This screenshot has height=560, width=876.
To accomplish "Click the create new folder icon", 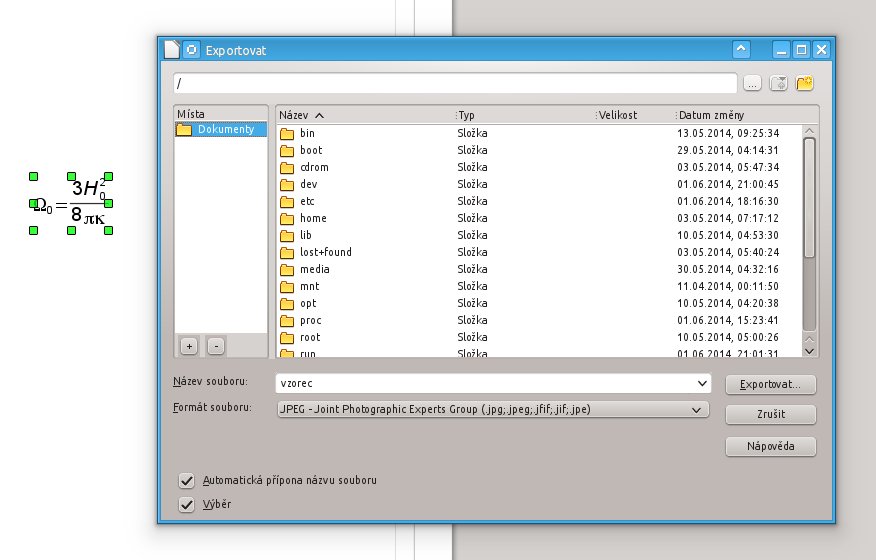I will [804, 83].
